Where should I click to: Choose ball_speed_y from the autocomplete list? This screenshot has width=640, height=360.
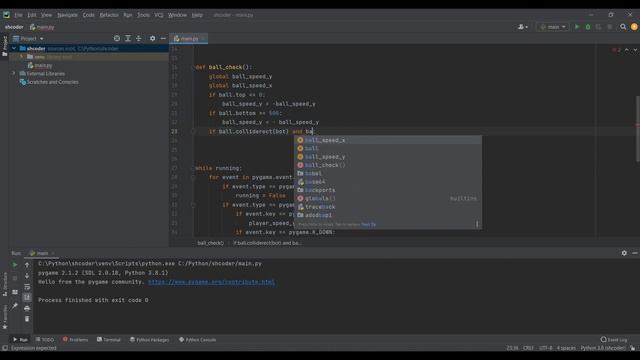click(388, 157)
